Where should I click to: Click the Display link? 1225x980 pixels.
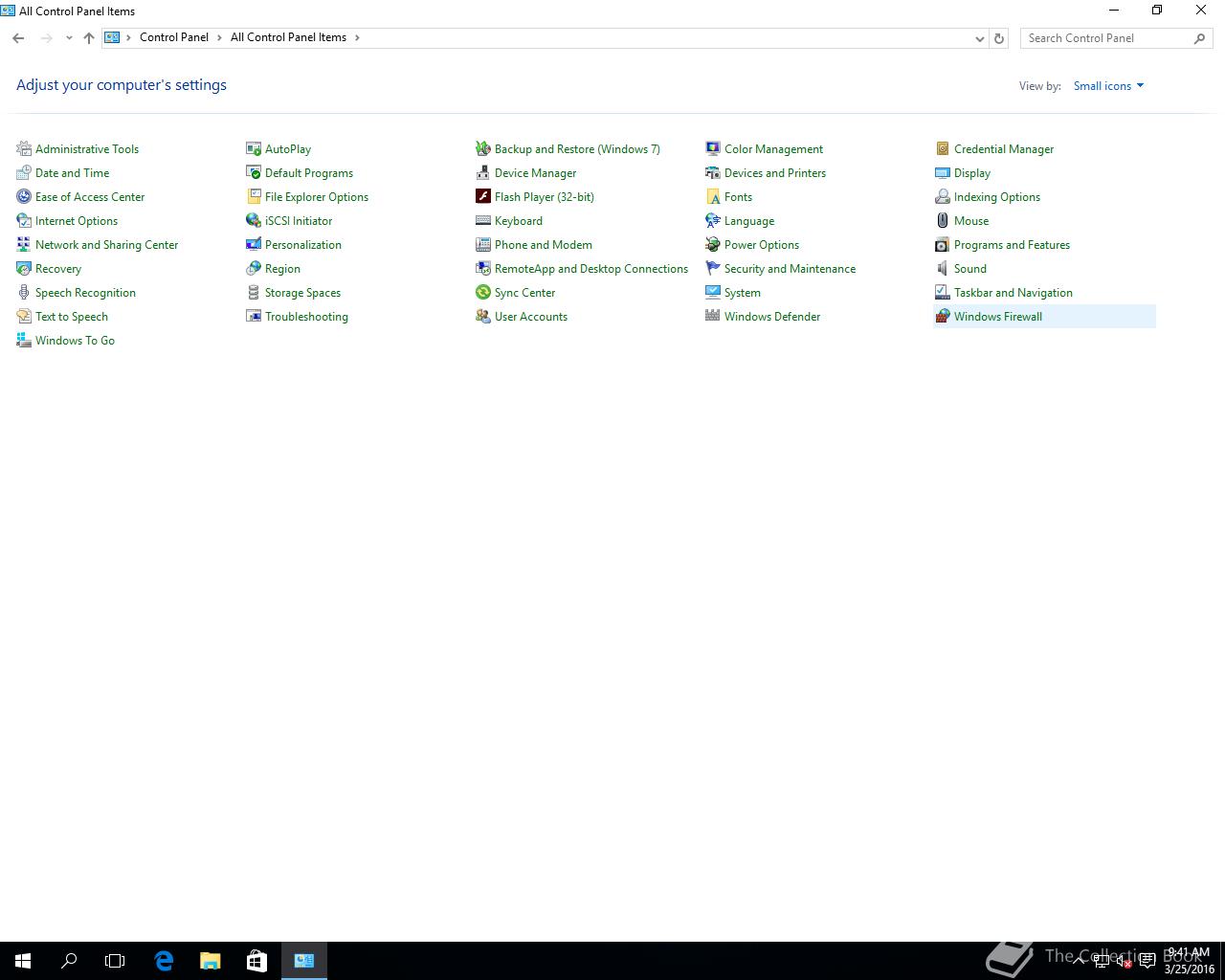pos(972,172)
